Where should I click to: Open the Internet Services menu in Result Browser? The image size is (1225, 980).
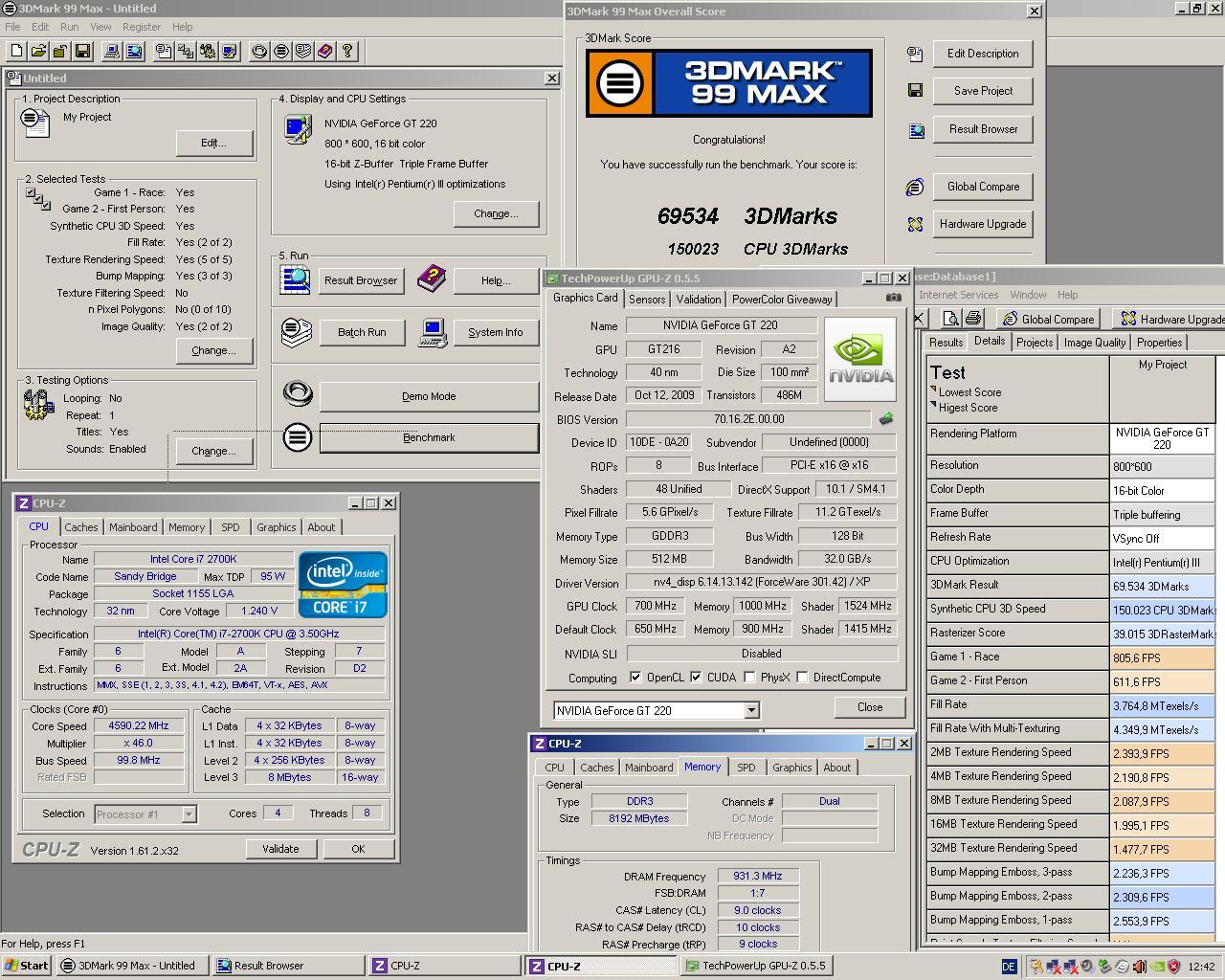point(958,295)
